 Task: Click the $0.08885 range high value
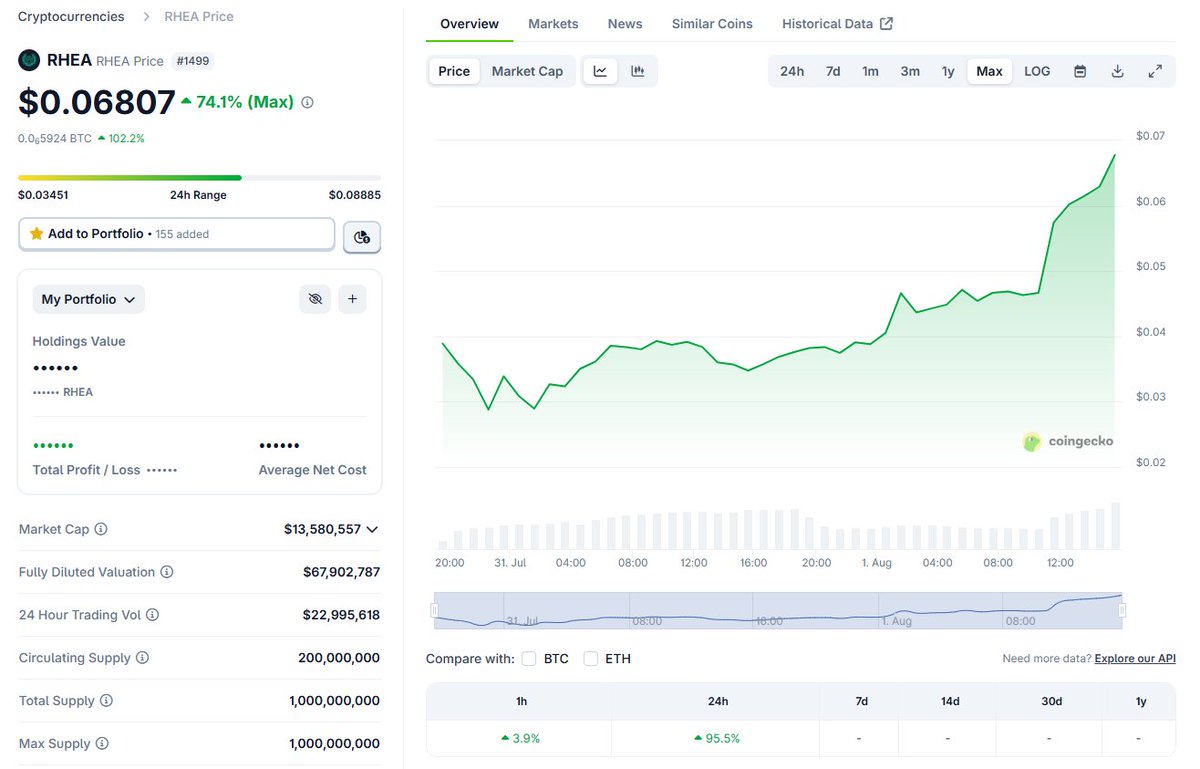pyautogui.click(x=355, y=195)
